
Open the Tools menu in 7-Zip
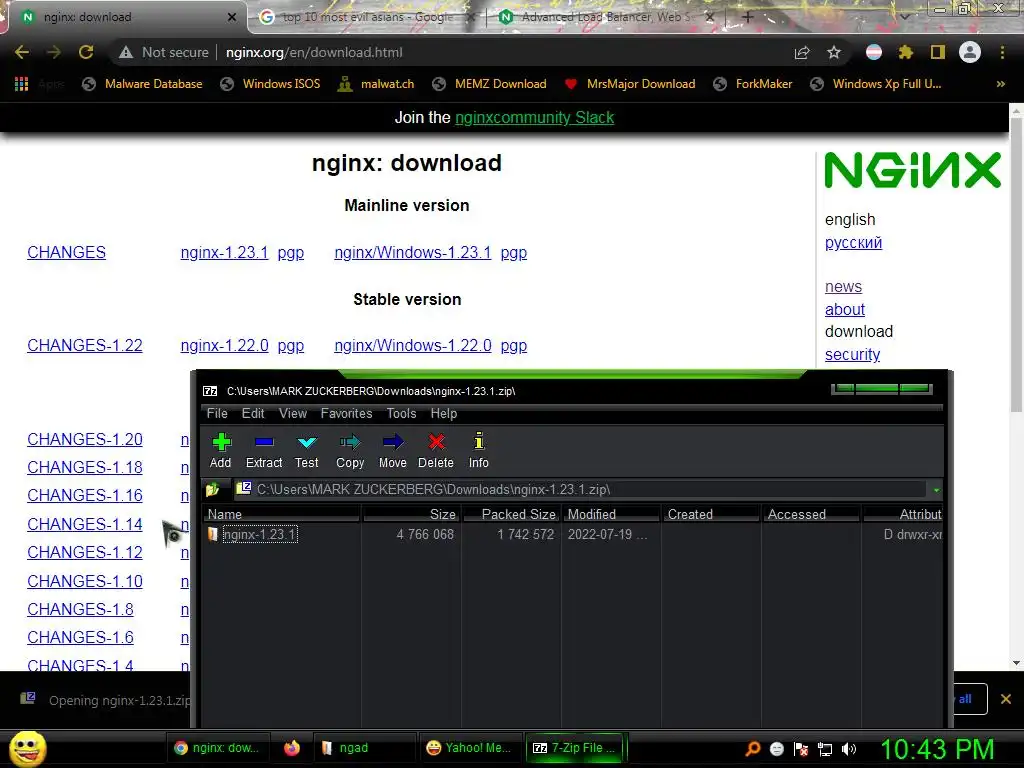pyautogui.click(x=401, y=413)
